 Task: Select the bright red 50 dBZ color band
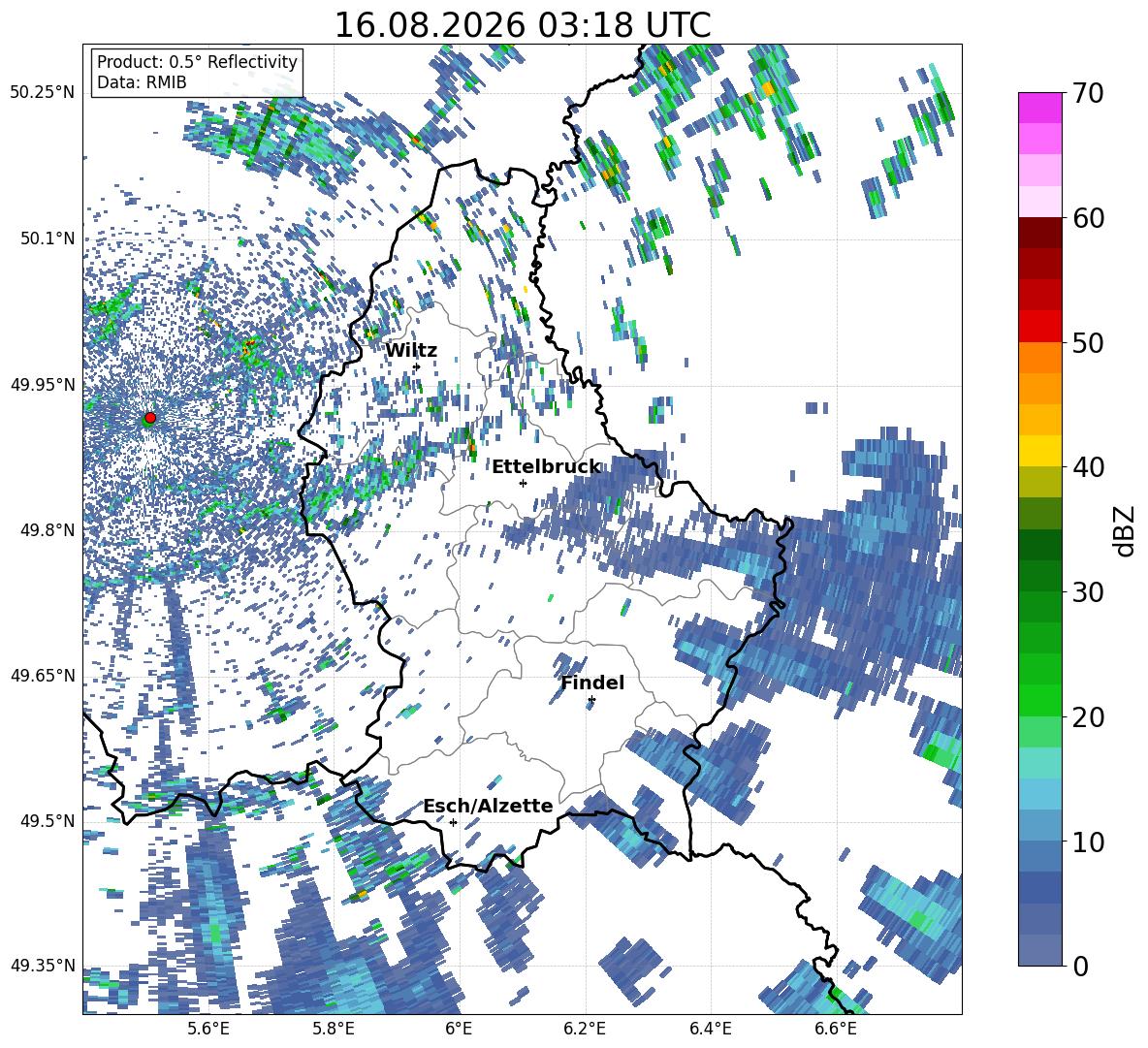[1039, 327]
